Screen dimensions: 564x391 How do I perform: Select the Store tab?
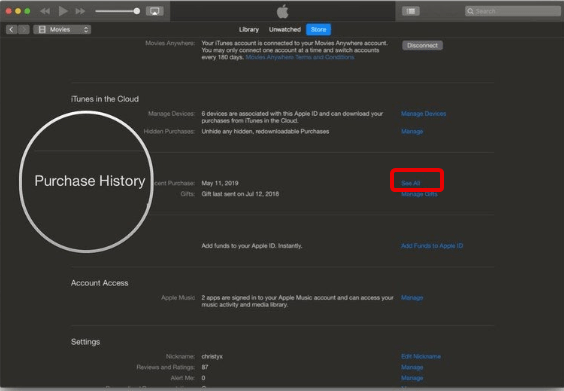318,29
